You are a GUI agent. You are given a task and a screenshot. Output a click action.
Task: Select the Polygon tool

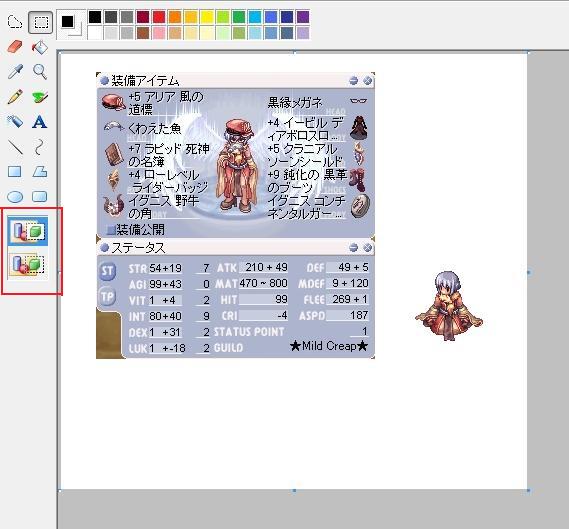[x=40, y=172]
